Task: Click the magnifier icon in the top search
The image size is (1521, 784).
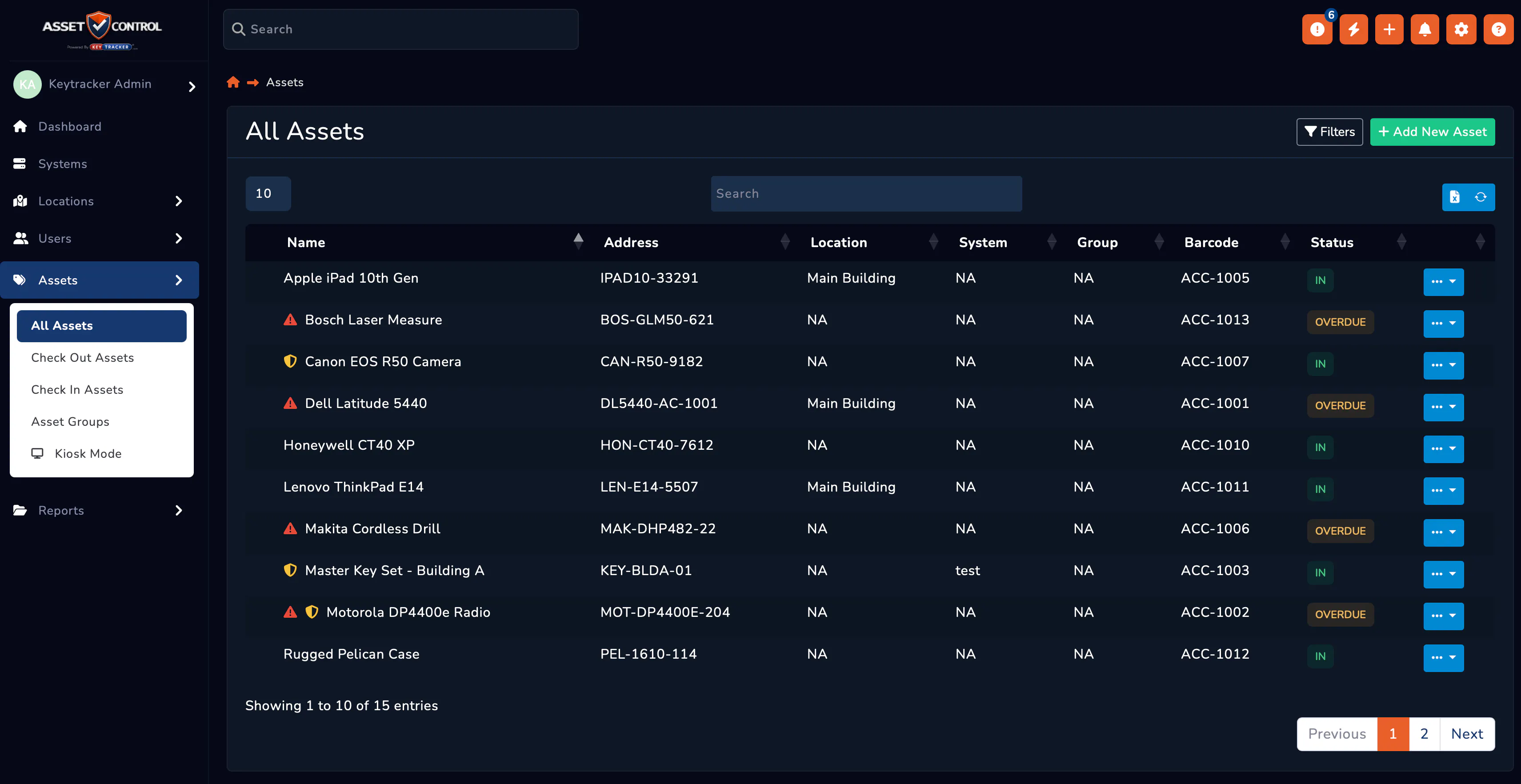Action: [x=239, y=29]
